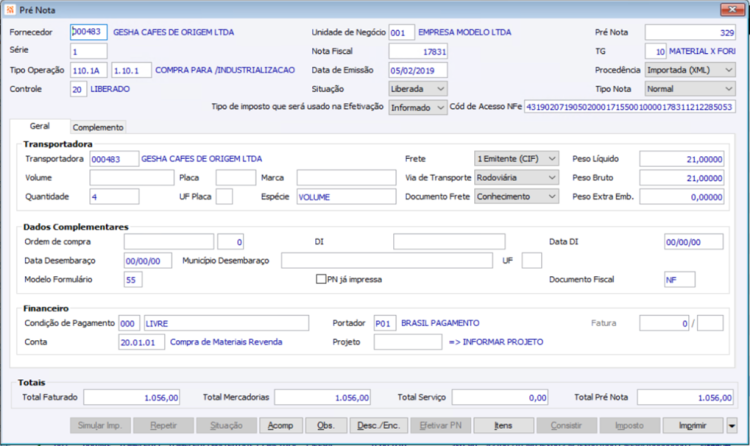Open the Procedência dropdown

coord(690,70)
